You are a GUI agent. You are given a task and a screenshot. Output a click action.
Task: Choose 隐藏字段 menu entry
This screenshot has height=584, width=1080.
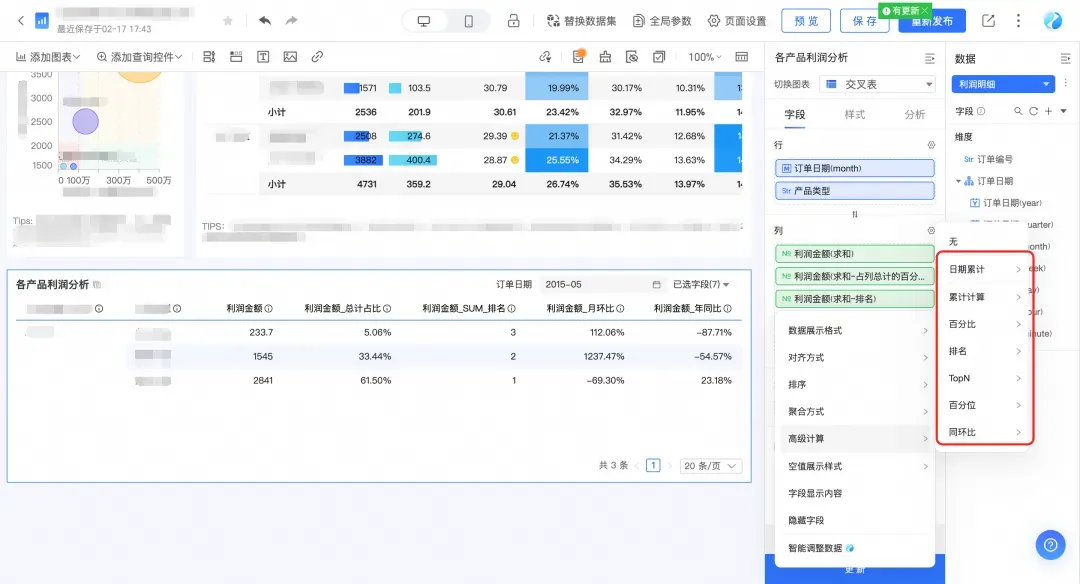[855, 521]
